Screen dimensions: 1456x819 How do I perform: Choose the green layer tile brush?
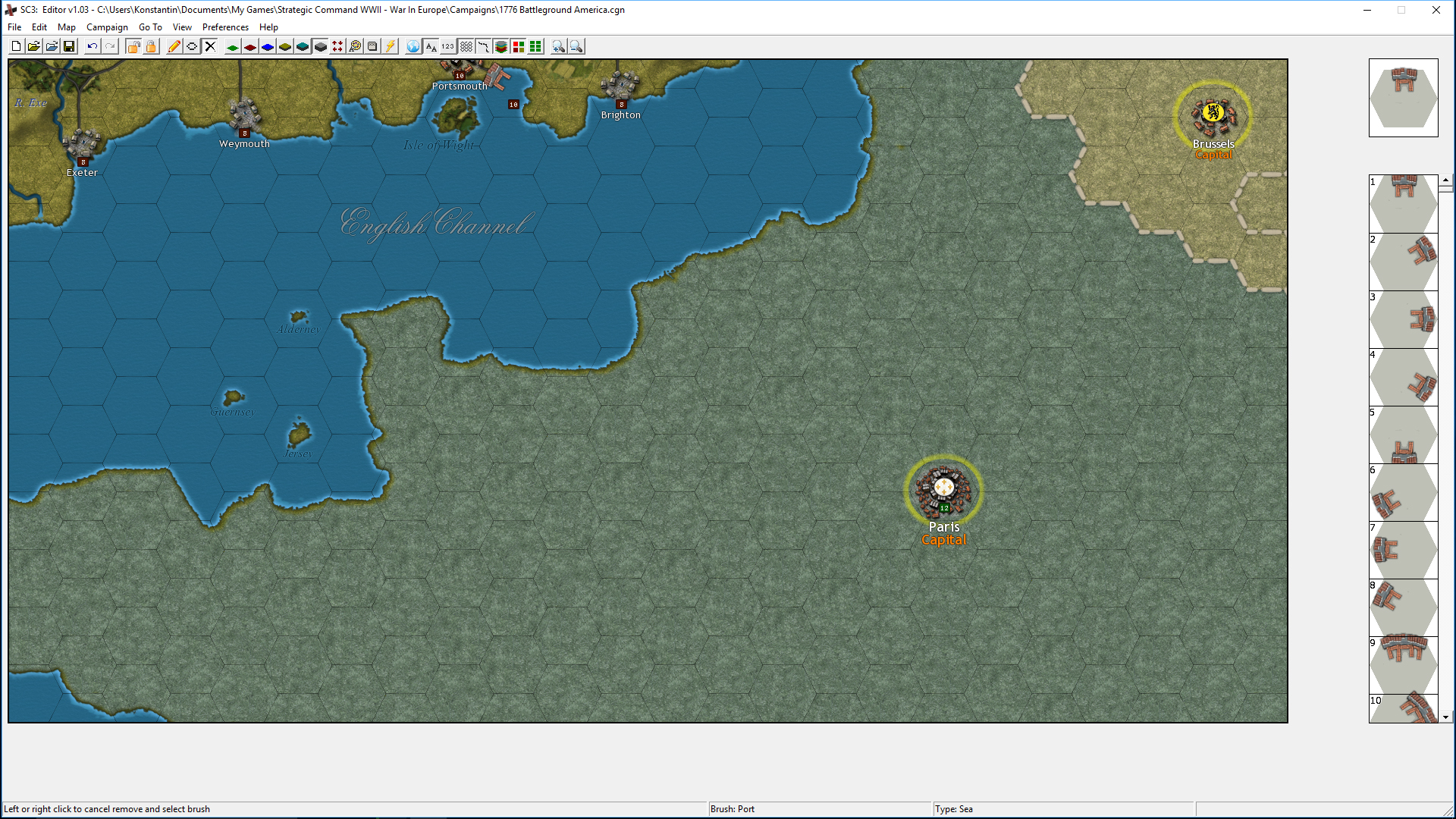click(233, 46)
